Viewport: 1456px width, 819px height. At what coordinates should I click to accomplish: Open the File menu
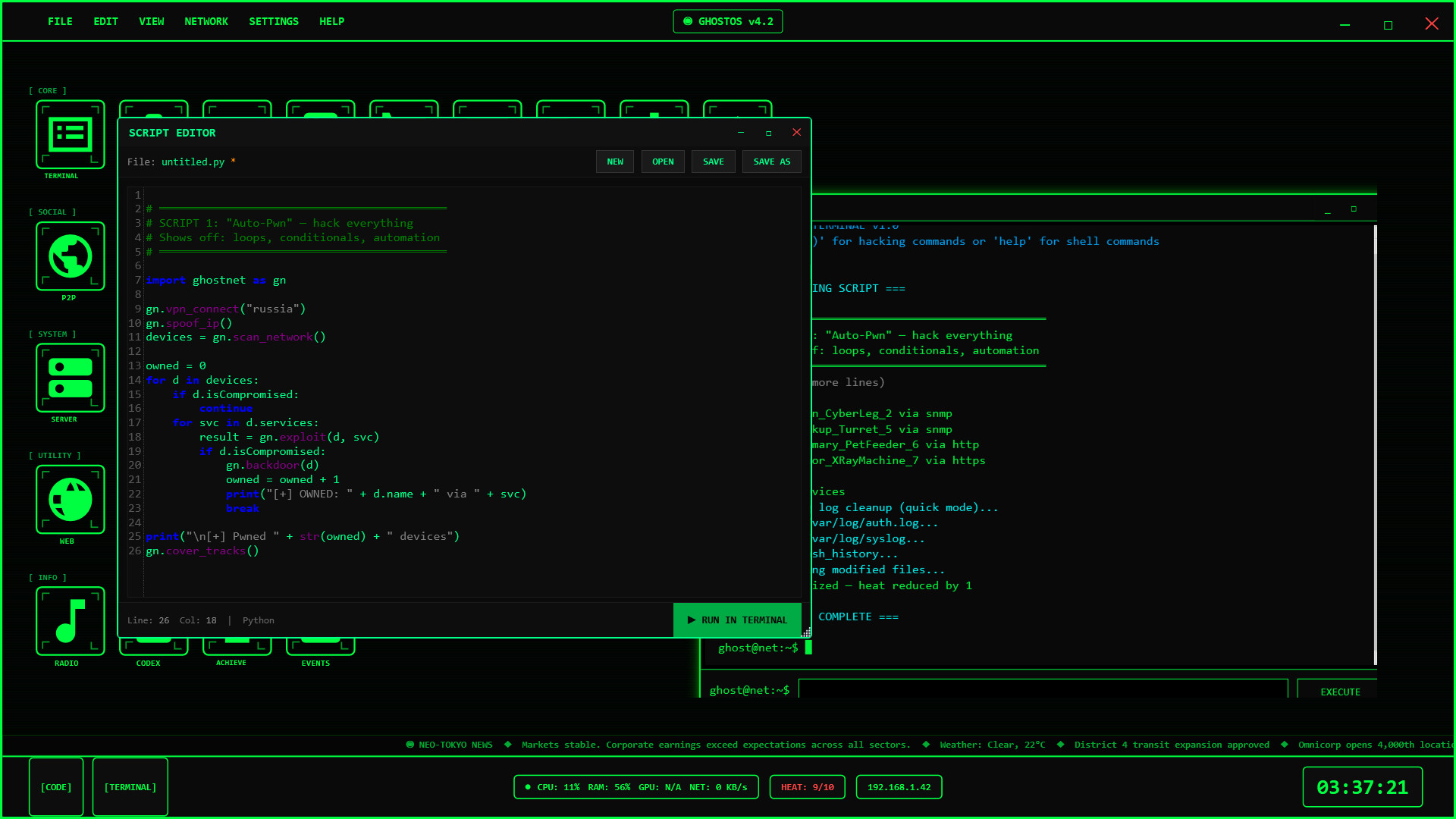pos(60,21)
